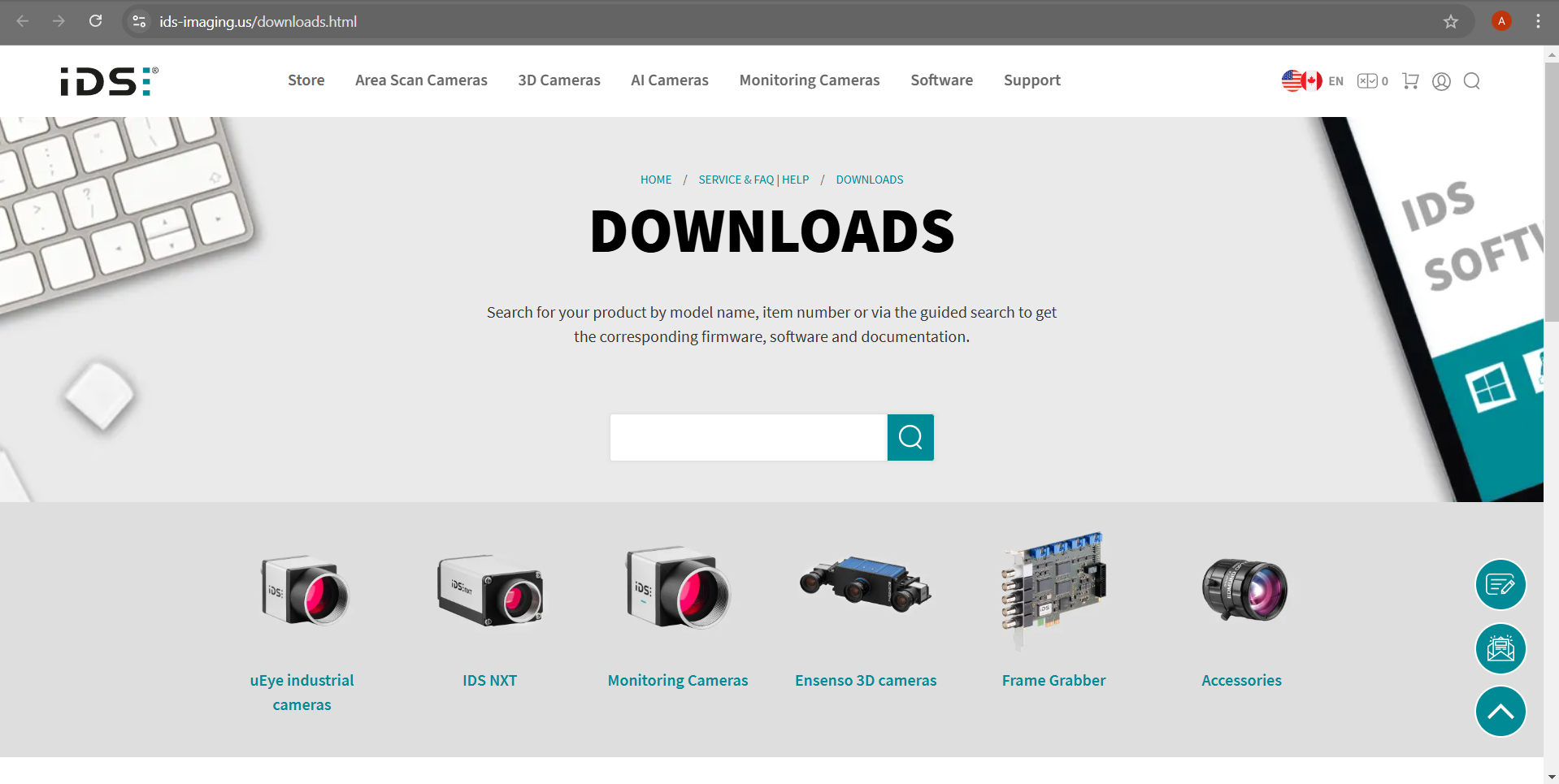Viewport: 1559px width, 784px height.
Task: Open the Store menu
Action: point(306,80)
